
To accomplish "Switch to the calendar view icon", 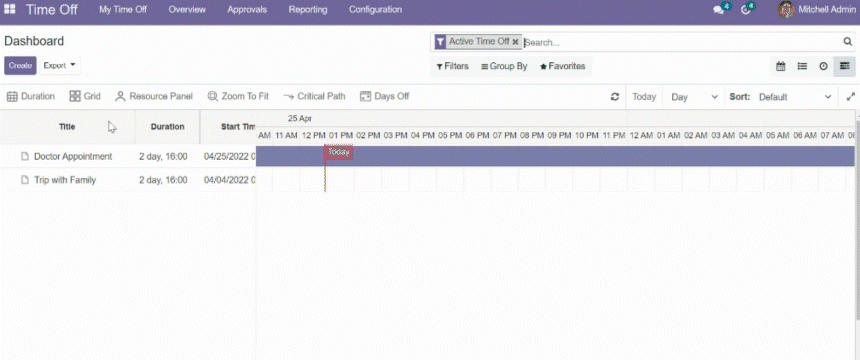I will pos(780,66).
